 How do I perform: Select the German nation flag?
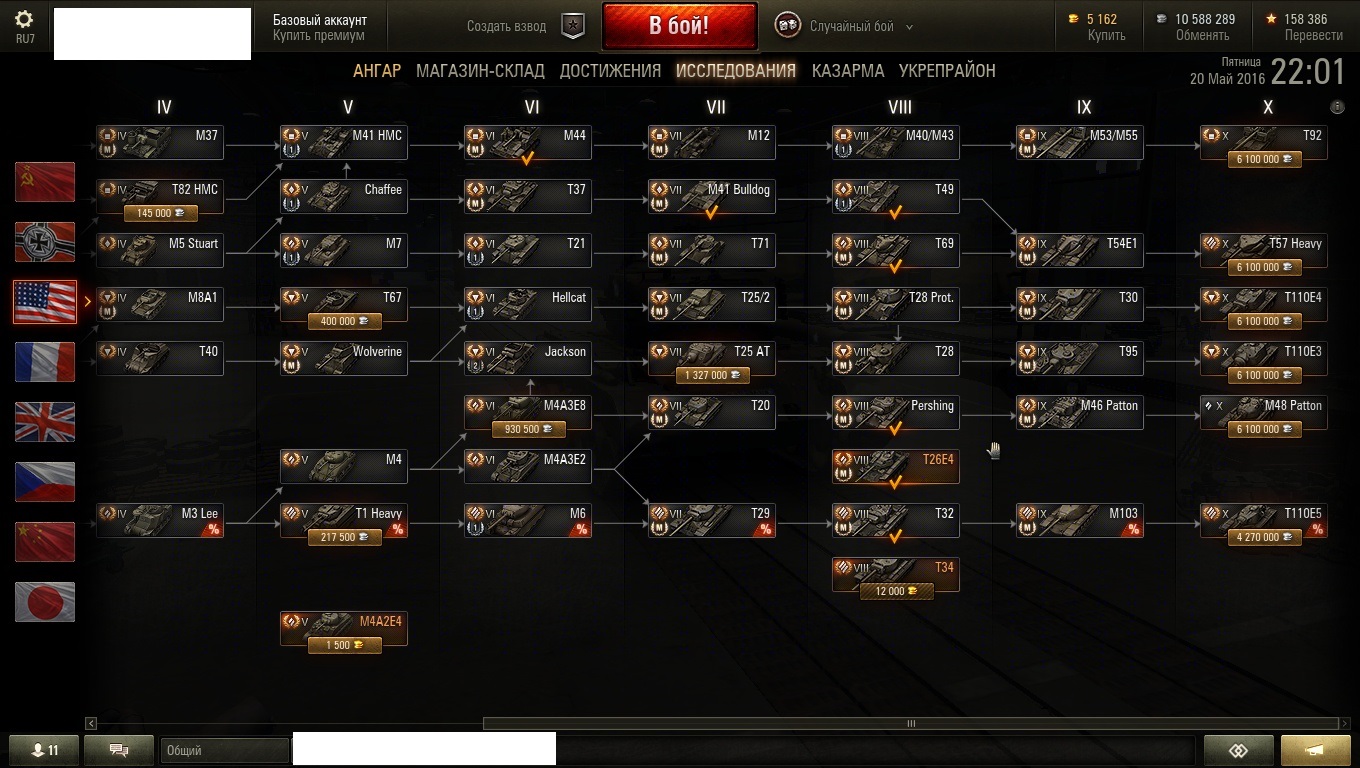(x=45, y=242)
